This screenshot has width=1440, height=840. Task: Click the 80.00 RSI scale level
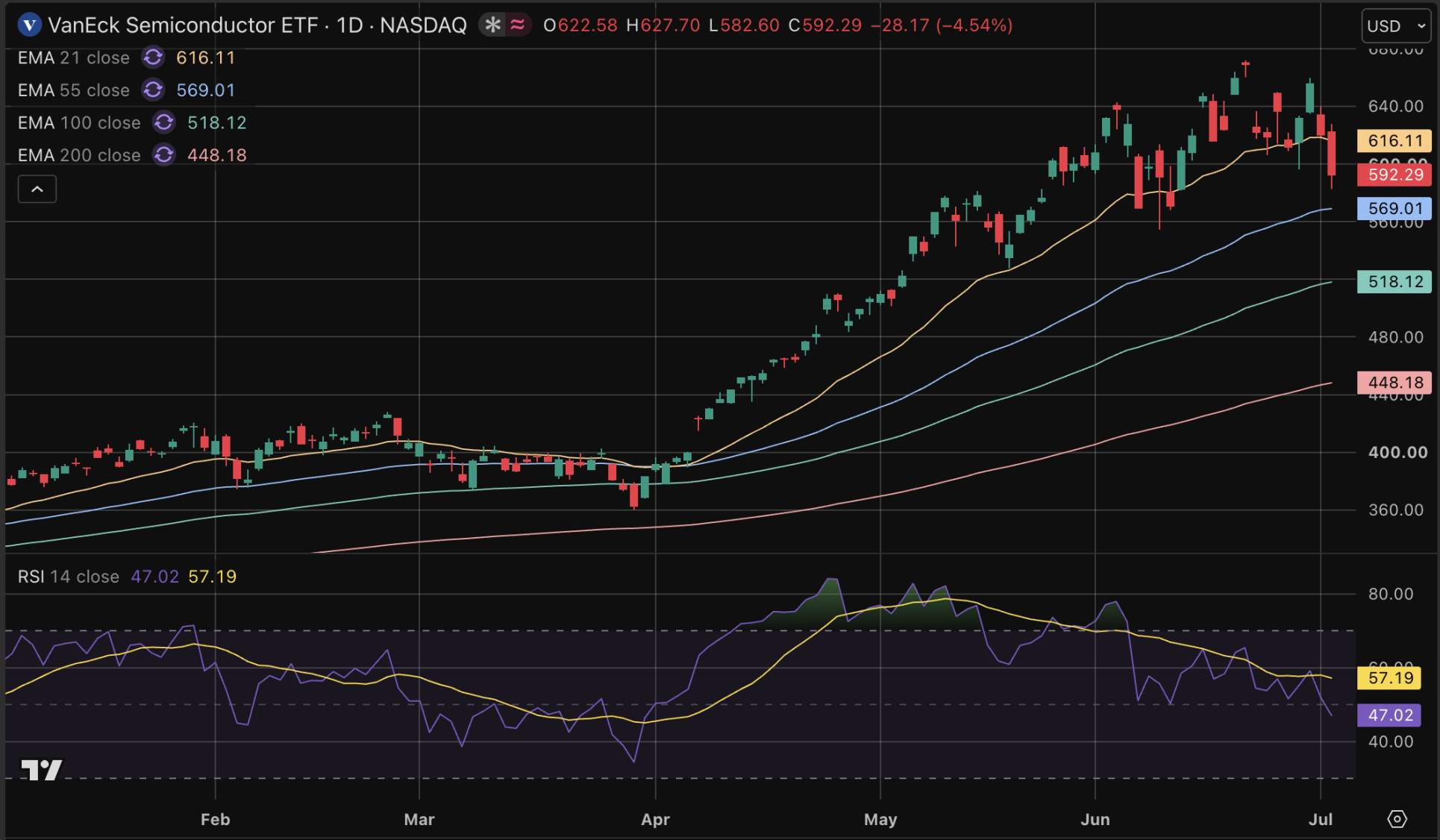(x=1391, y=594)
